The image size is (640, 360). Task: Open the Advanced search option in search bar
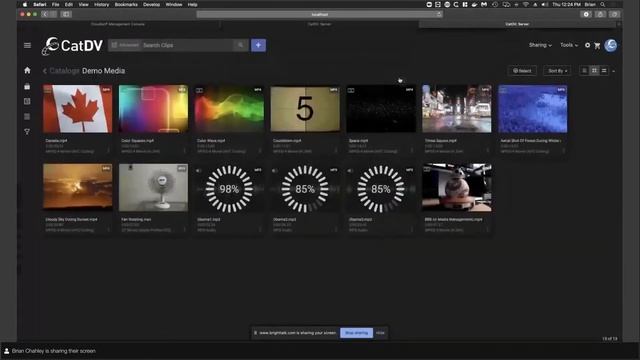click(x=125, y=45)
